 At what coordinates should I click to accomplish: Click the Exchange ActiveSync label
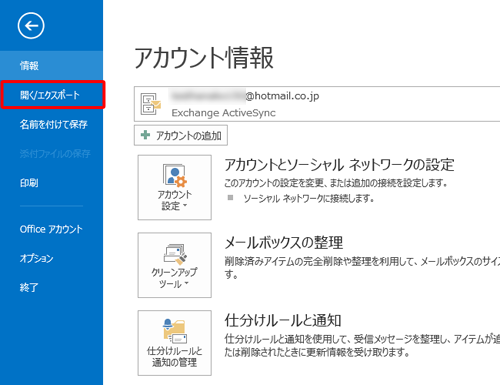click(x=223, y=113)
